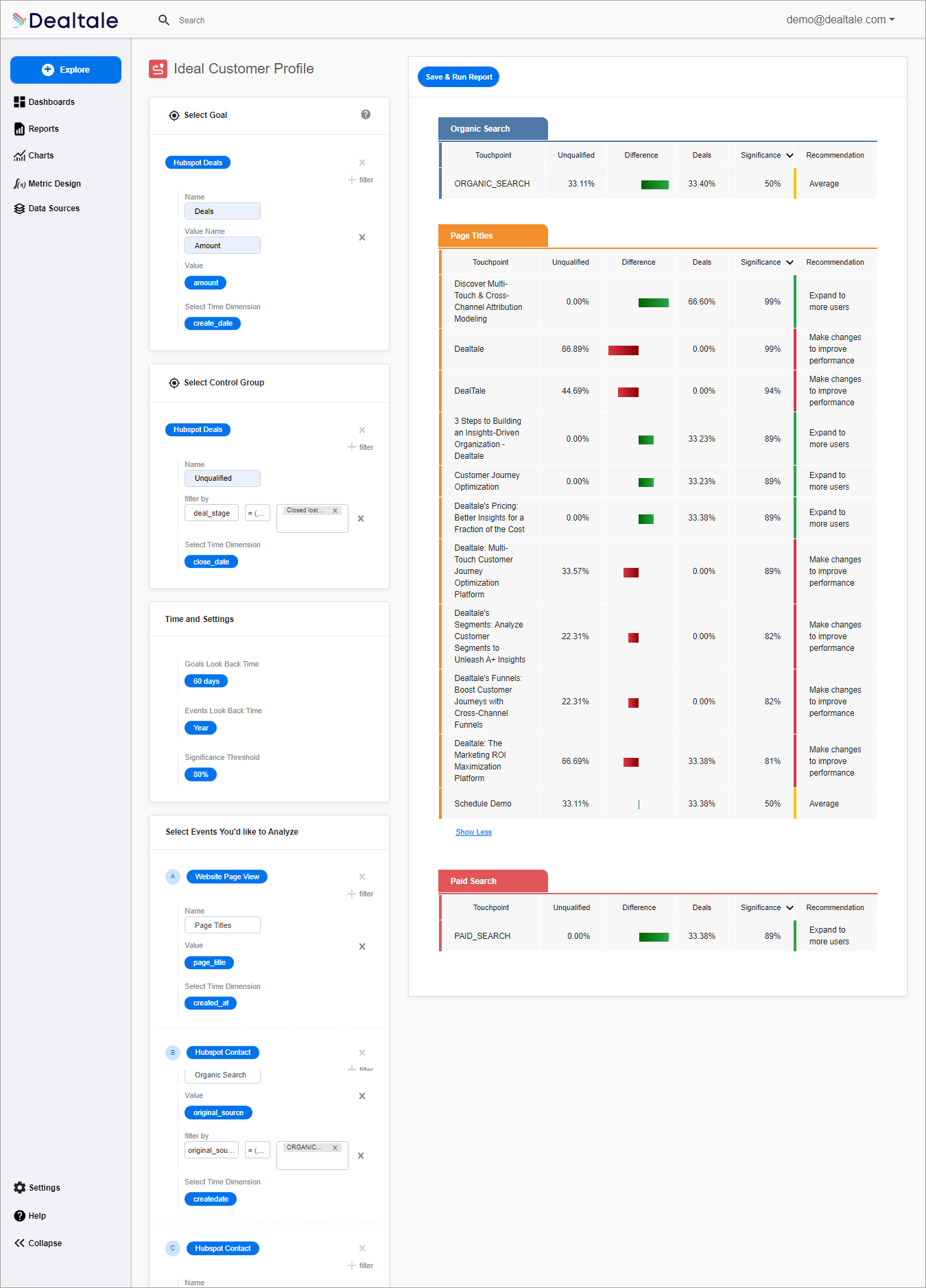The image size is (926, 1288).
Task: Sort Page Titles by Significance arrow
Action: pyautogui.click(x=790, y=263)
